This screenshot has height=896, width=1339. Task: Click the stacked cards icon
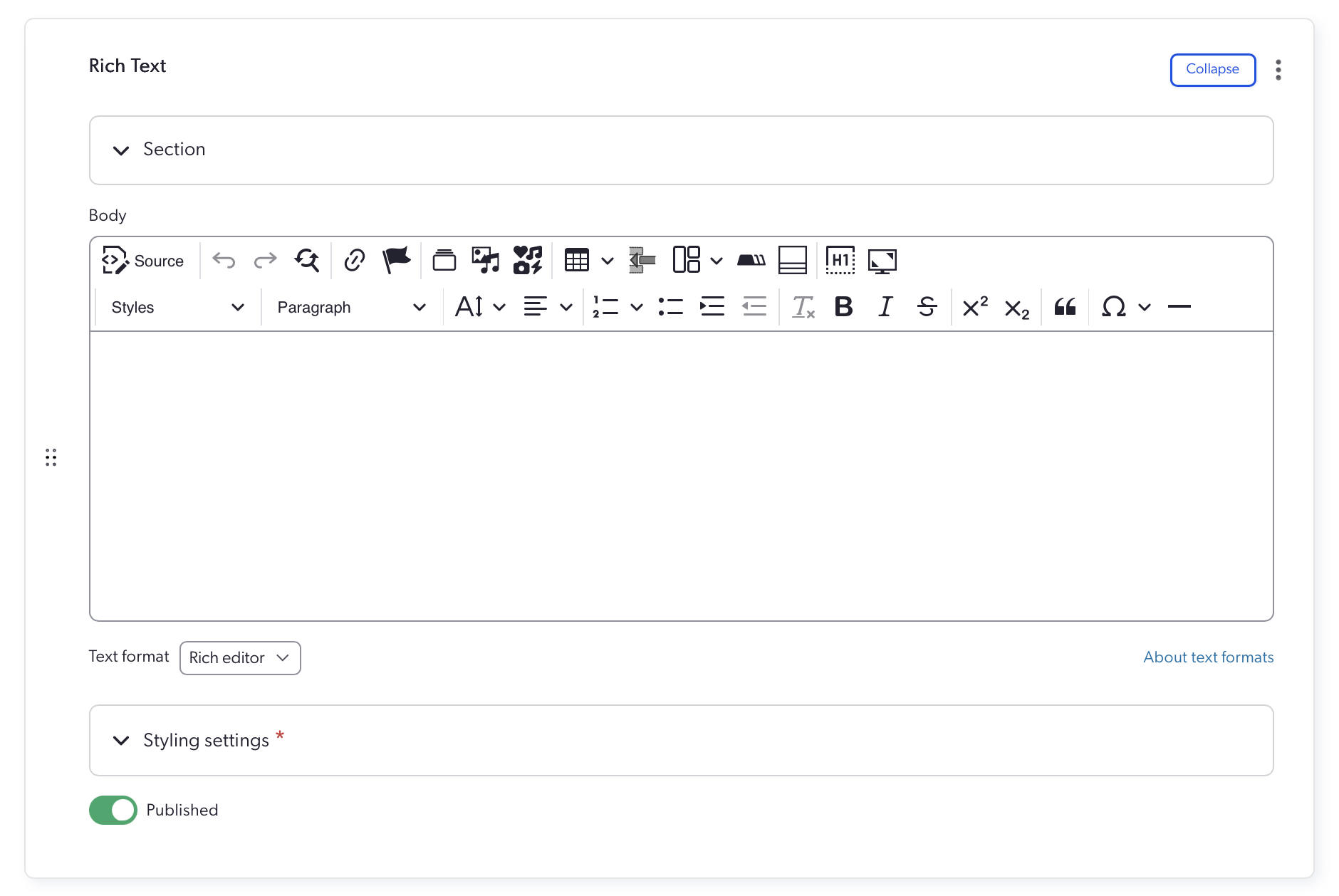pos(444,261)
